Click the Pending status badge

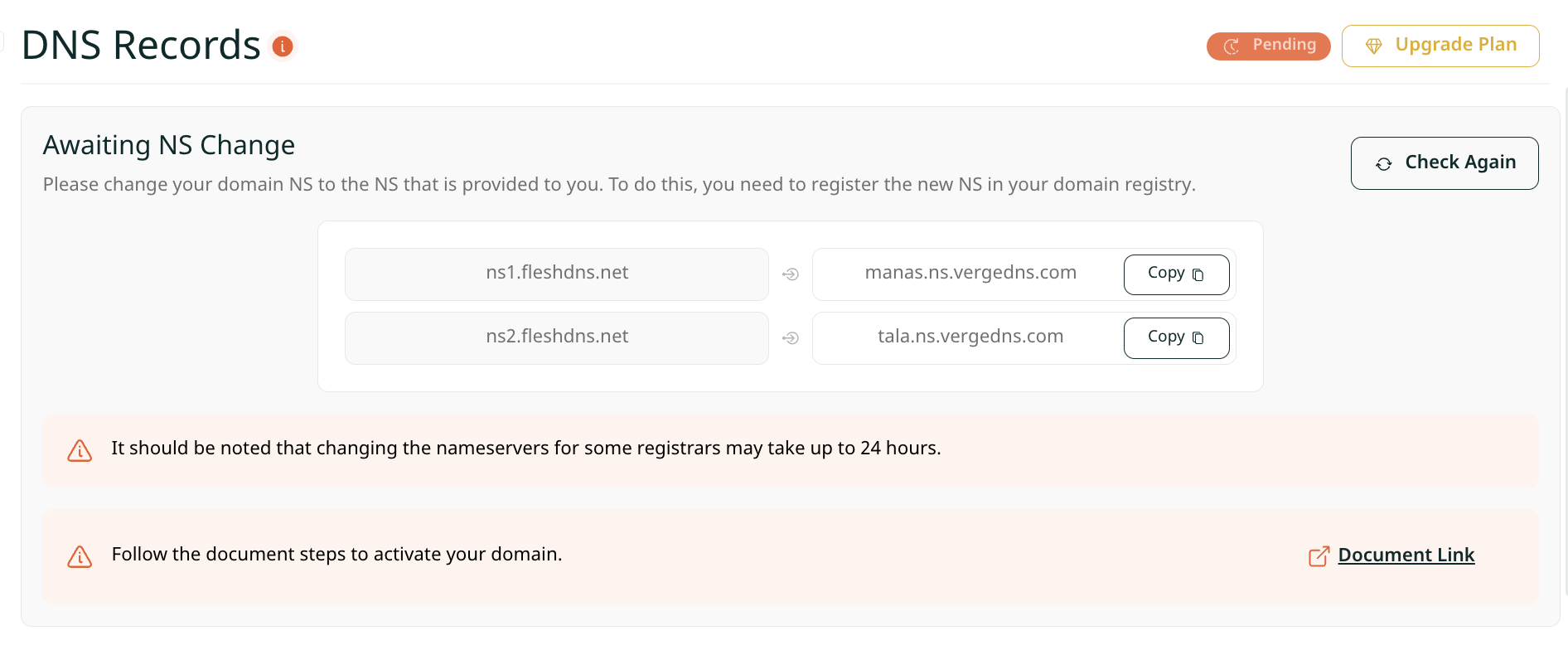pyautogui.click(x=1268, y=46)
